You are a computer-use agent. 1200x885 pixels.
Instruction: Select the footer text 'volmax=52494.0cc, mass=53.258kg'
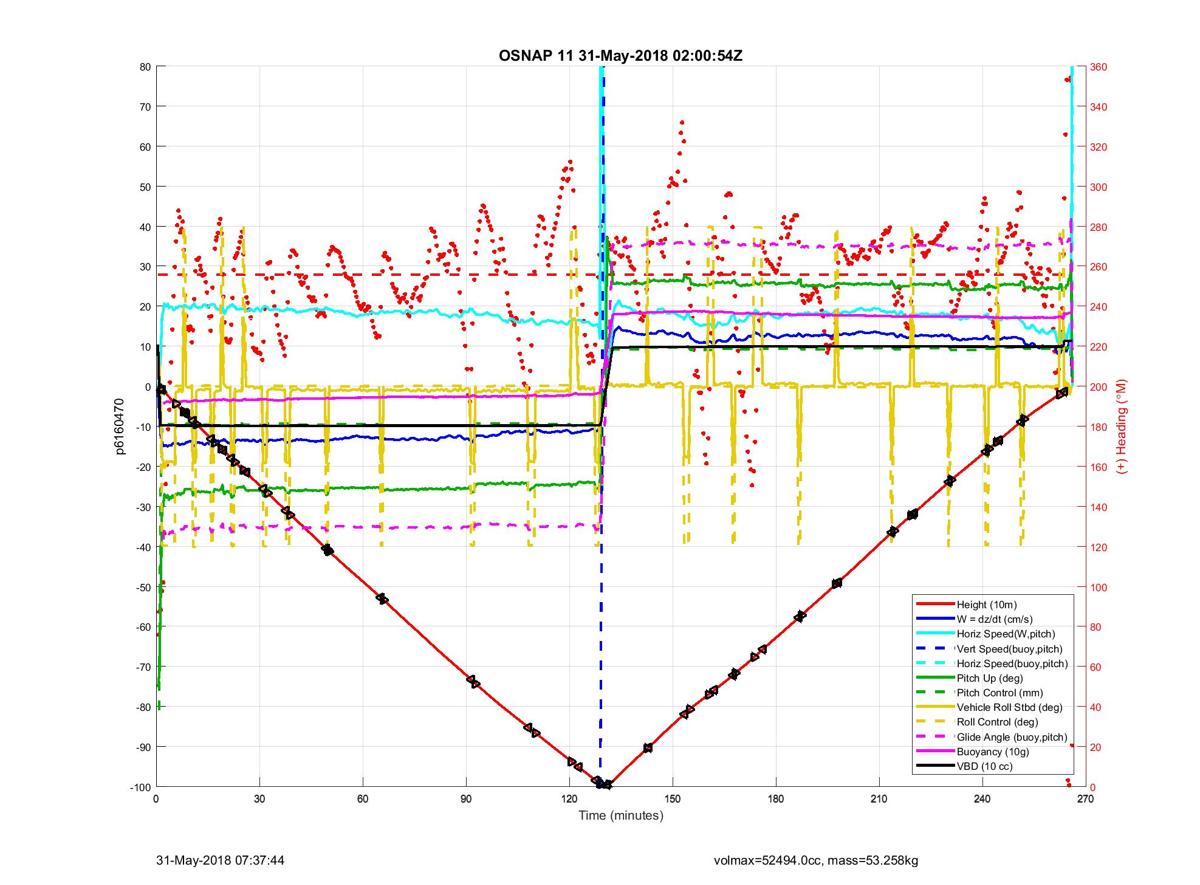[x=816, y=860]
